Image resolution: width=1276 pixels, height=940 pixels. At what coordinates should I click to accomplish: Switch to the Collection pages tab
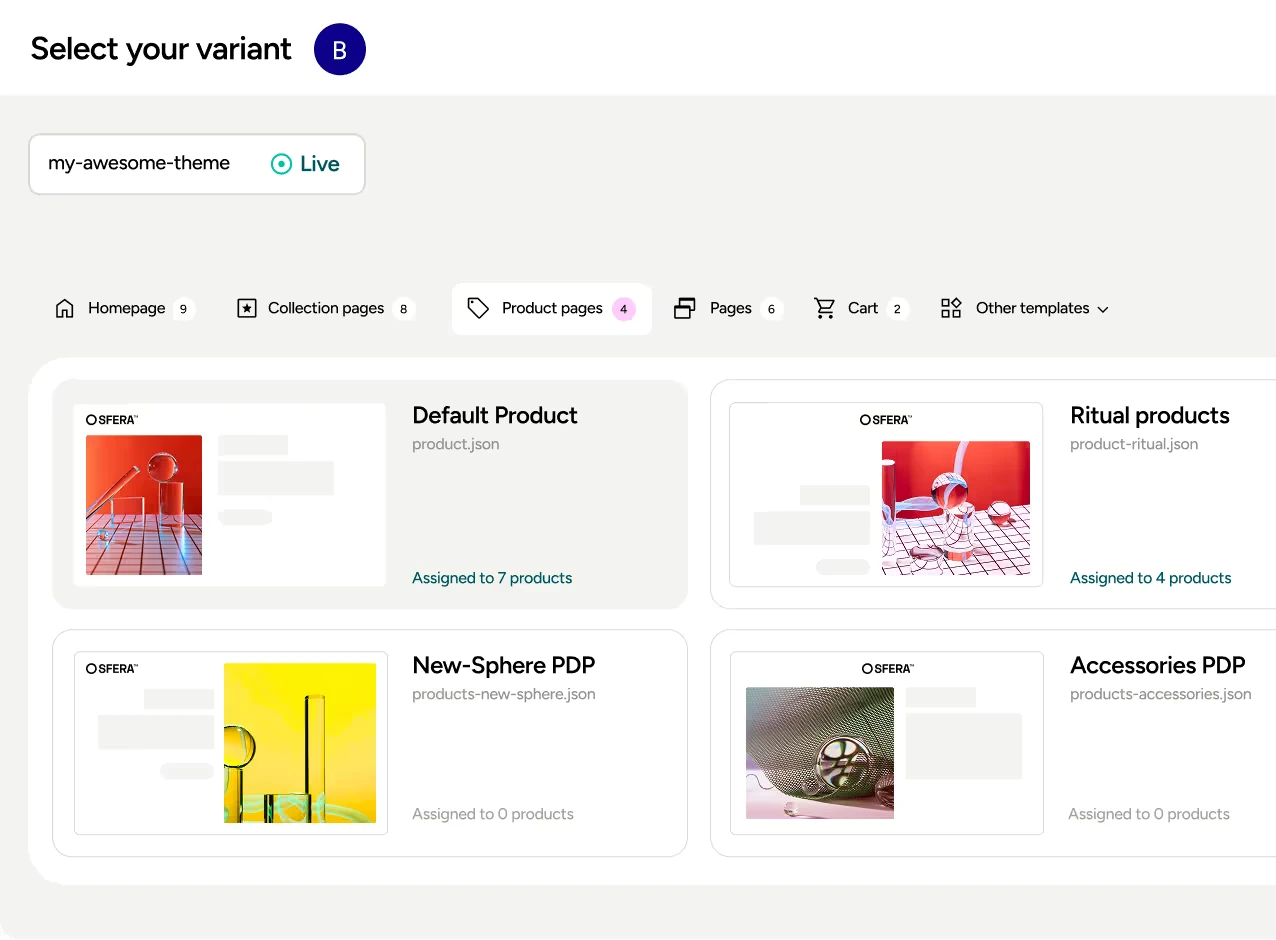(325, 308)
